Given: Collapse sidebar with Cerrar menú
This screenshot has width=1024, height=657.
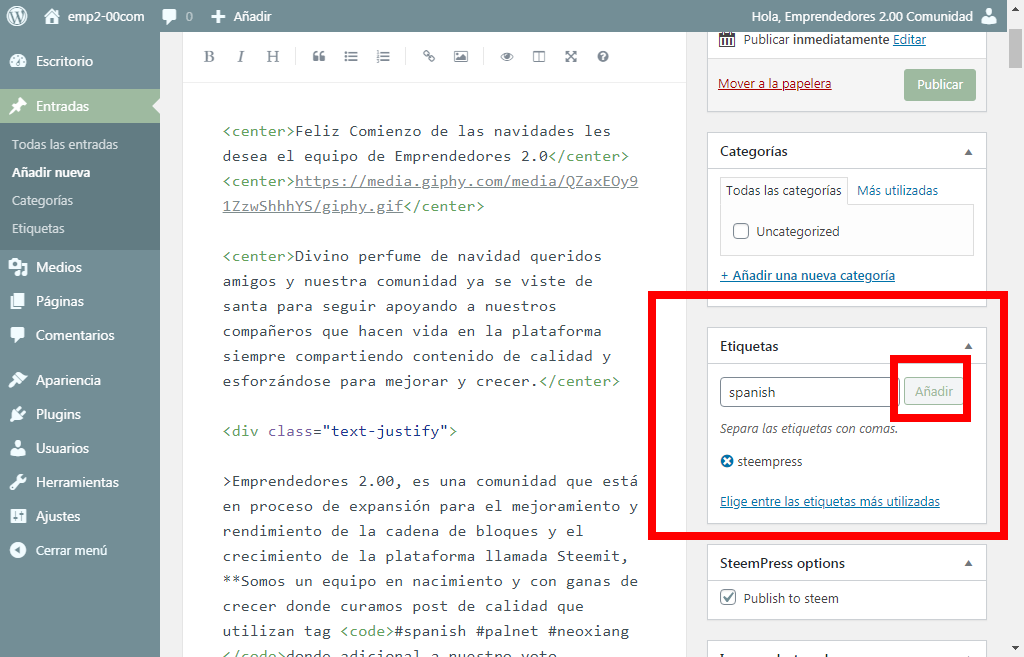Looking at the screenshot, I should click(80, 551).
